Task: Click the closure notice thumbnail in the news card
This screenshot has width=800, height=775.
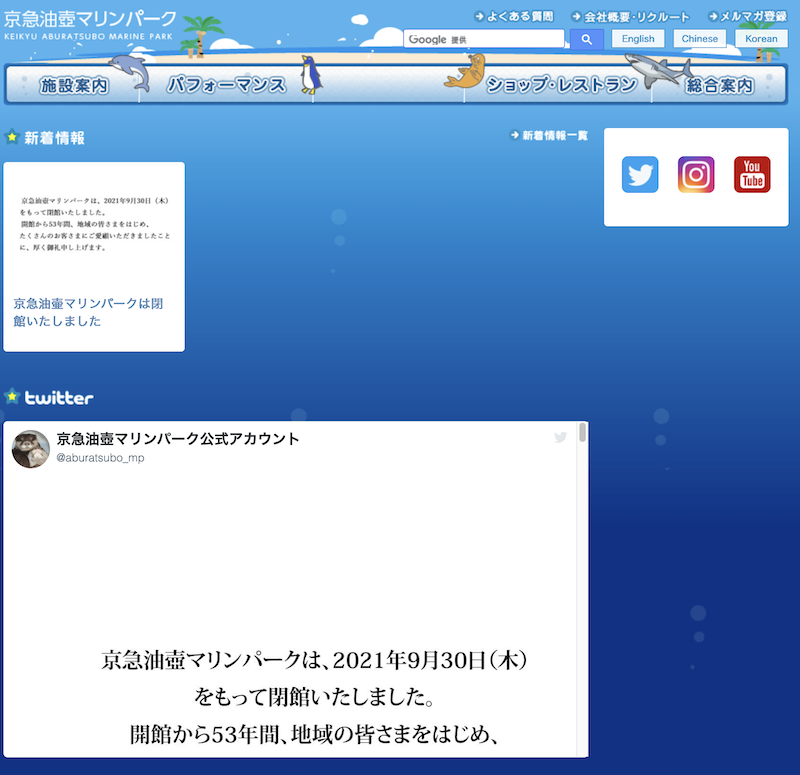Action: (x=94, y=224)
